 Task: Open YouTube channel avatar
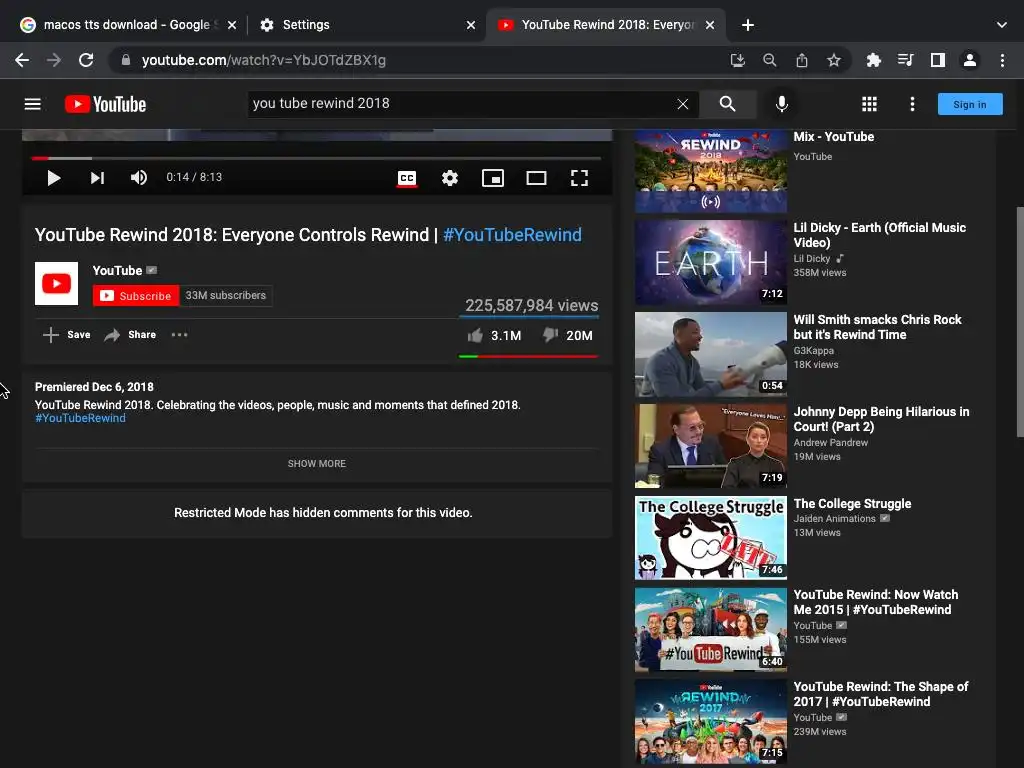point(56,283)
